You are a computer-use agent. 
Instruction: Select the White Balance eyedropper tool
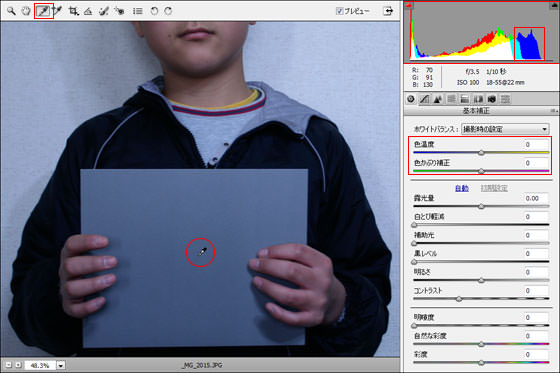[44, 11]
